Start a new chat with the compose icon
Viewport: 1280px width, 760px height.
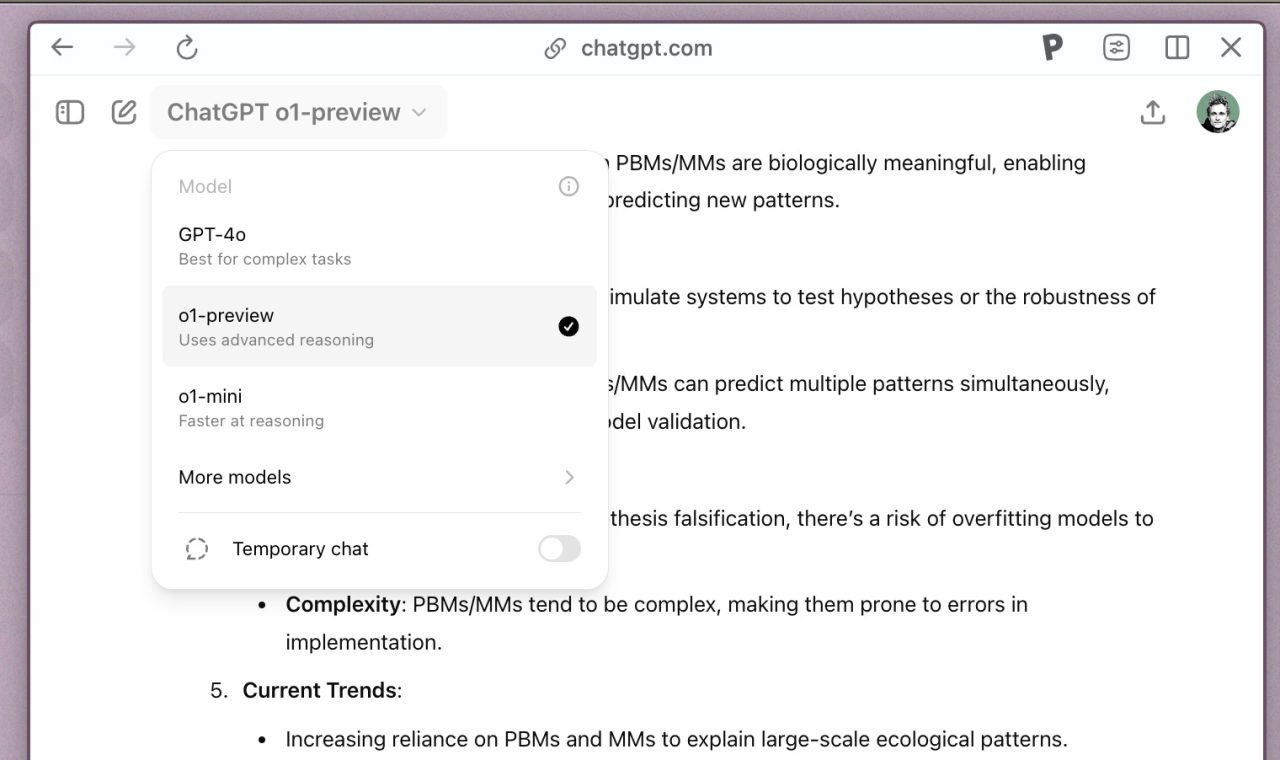pos(124,112)
